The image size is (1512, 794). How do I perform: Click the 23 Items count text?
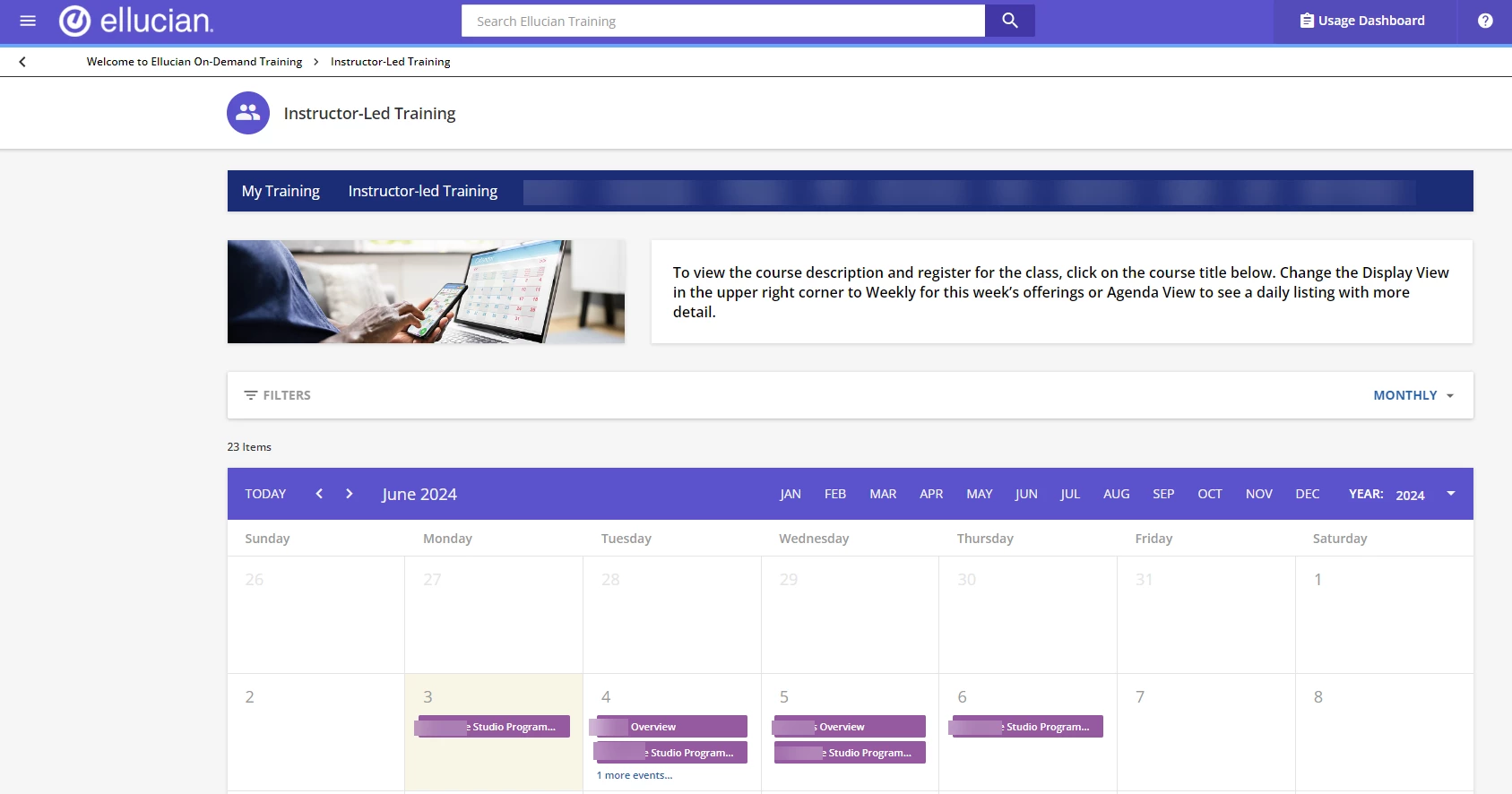(249, 447)
